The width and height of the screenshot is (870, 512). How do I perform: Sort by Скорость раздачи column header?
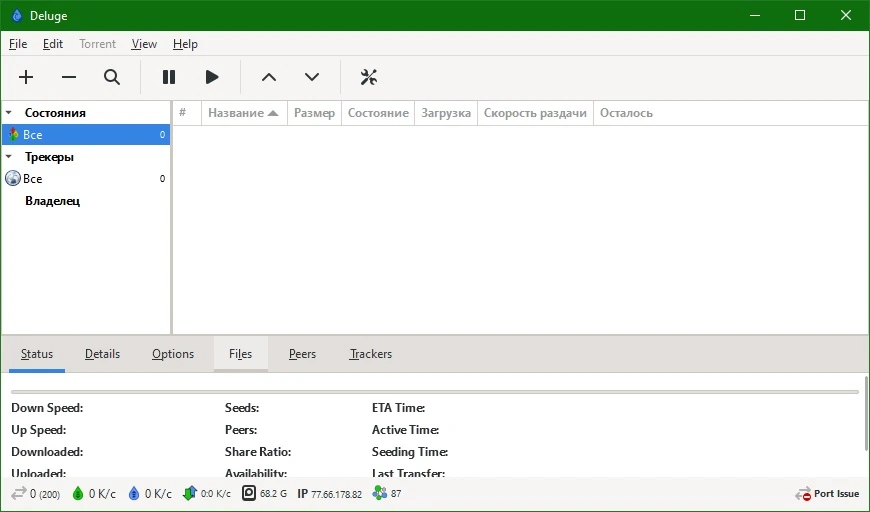point(535,113)
